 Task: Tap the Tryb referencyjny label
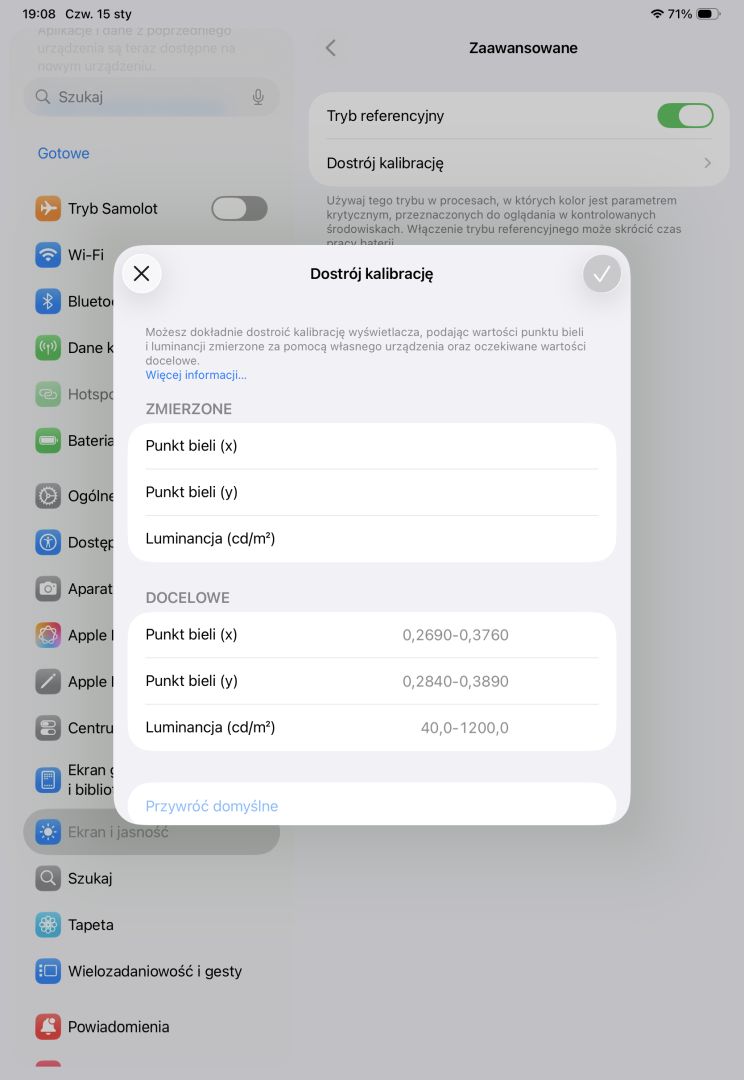[x=385, y=116]
